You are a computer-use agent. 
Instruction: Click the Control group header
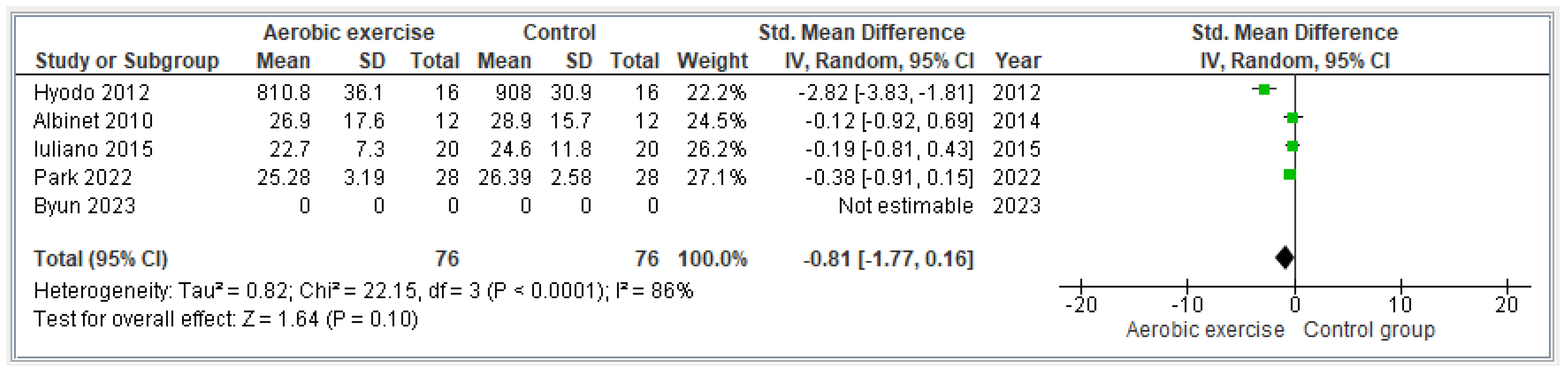point(559,32)
